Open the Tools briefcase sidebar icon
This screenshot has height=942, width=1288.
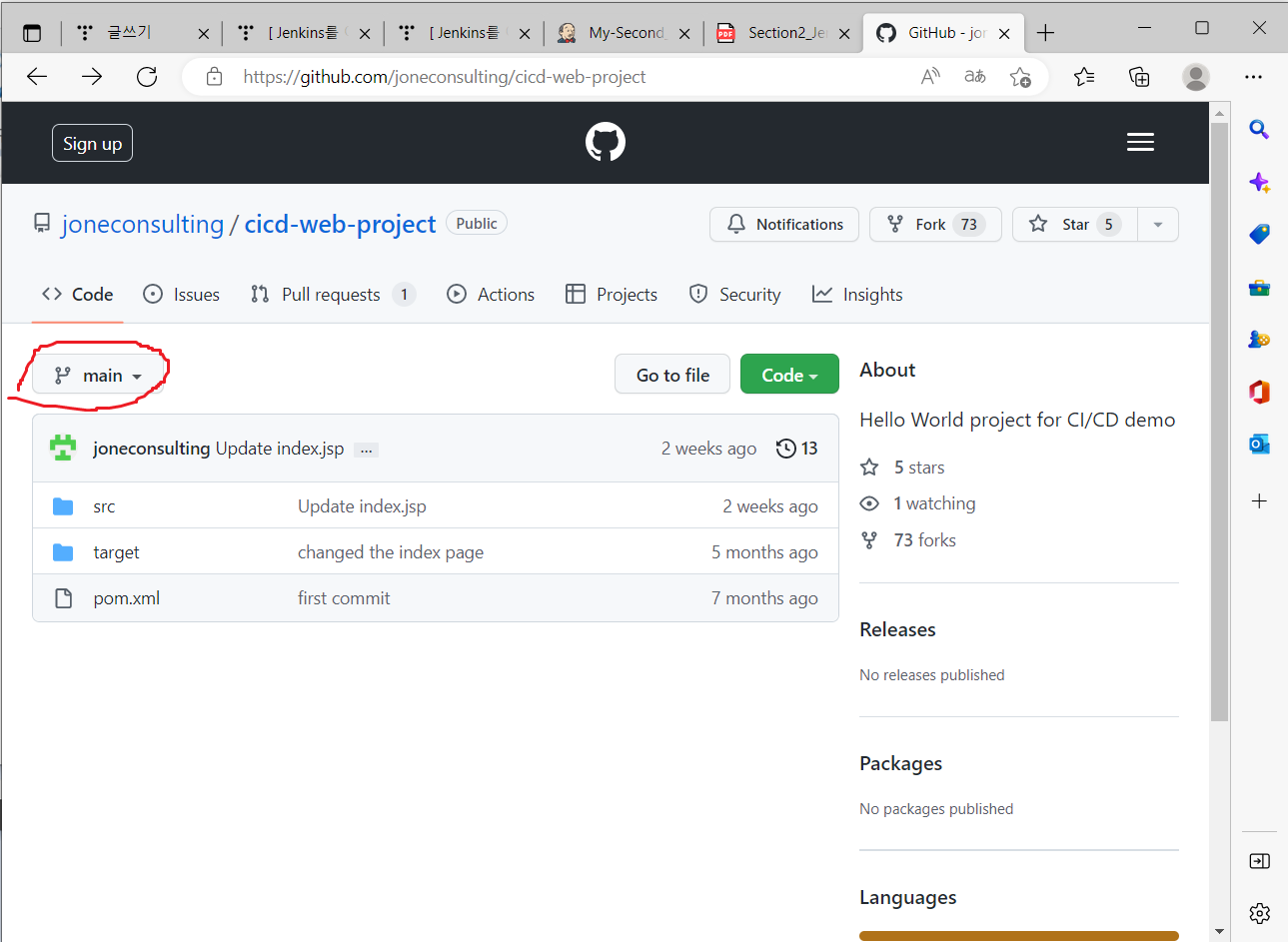[1259, 288]
